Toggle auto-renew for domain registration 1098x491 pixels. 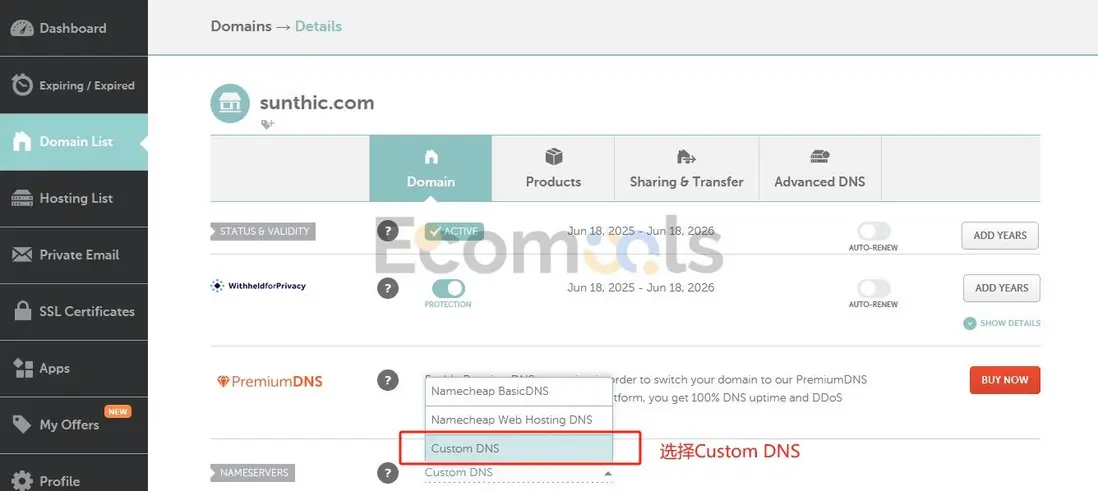pos(873,232)
